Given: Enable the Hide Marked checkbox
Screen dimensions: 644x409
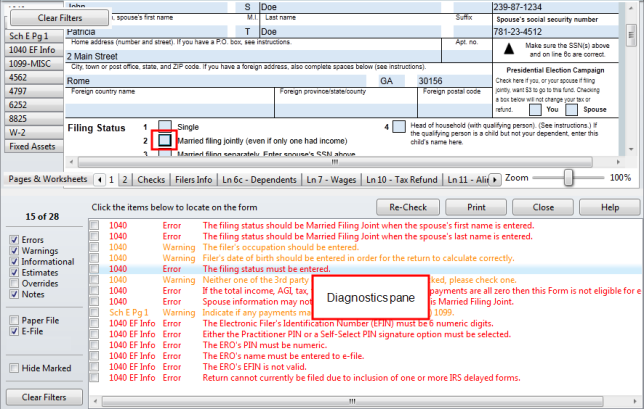Looking at the screenshot, I should [14, 368].
